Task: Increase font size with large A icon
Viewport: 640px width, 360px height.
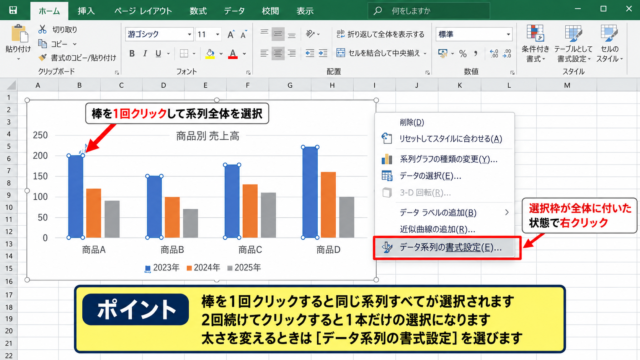Action: (x=231, y=35)
